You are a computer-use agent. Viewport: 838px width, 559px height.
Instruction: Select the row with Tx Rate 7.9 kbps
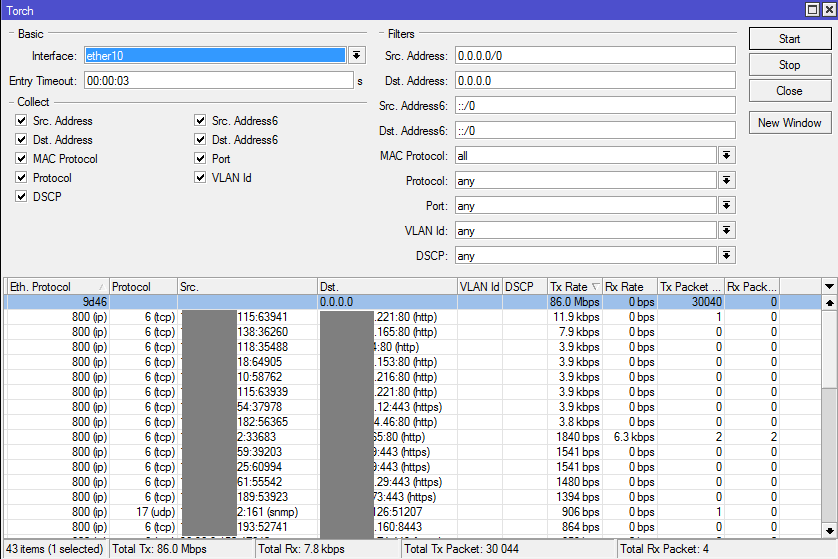pos(413,332)
